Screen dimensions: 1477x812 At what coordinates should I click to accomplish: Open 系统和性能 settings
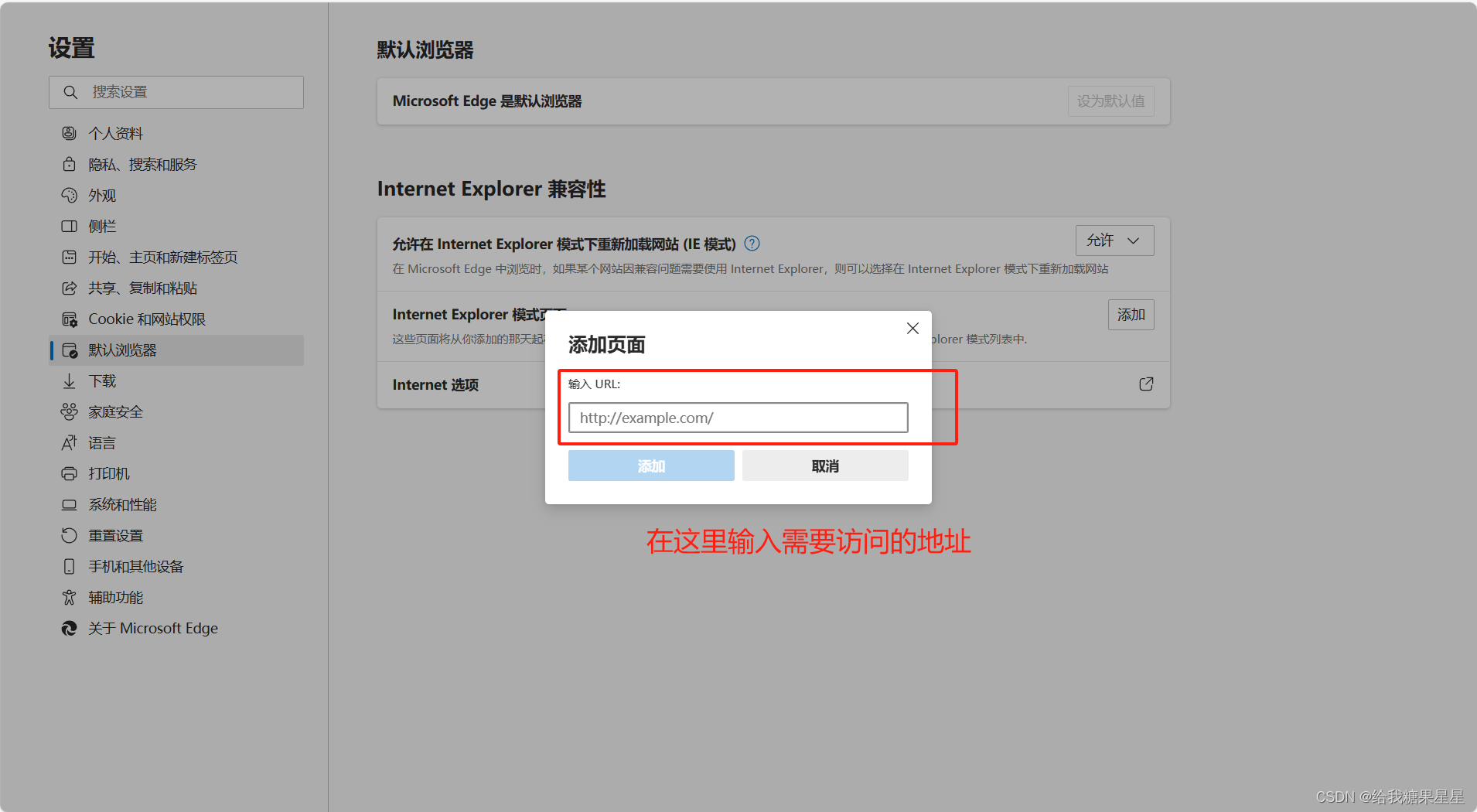pyautogui.click(x=176, y=504)
